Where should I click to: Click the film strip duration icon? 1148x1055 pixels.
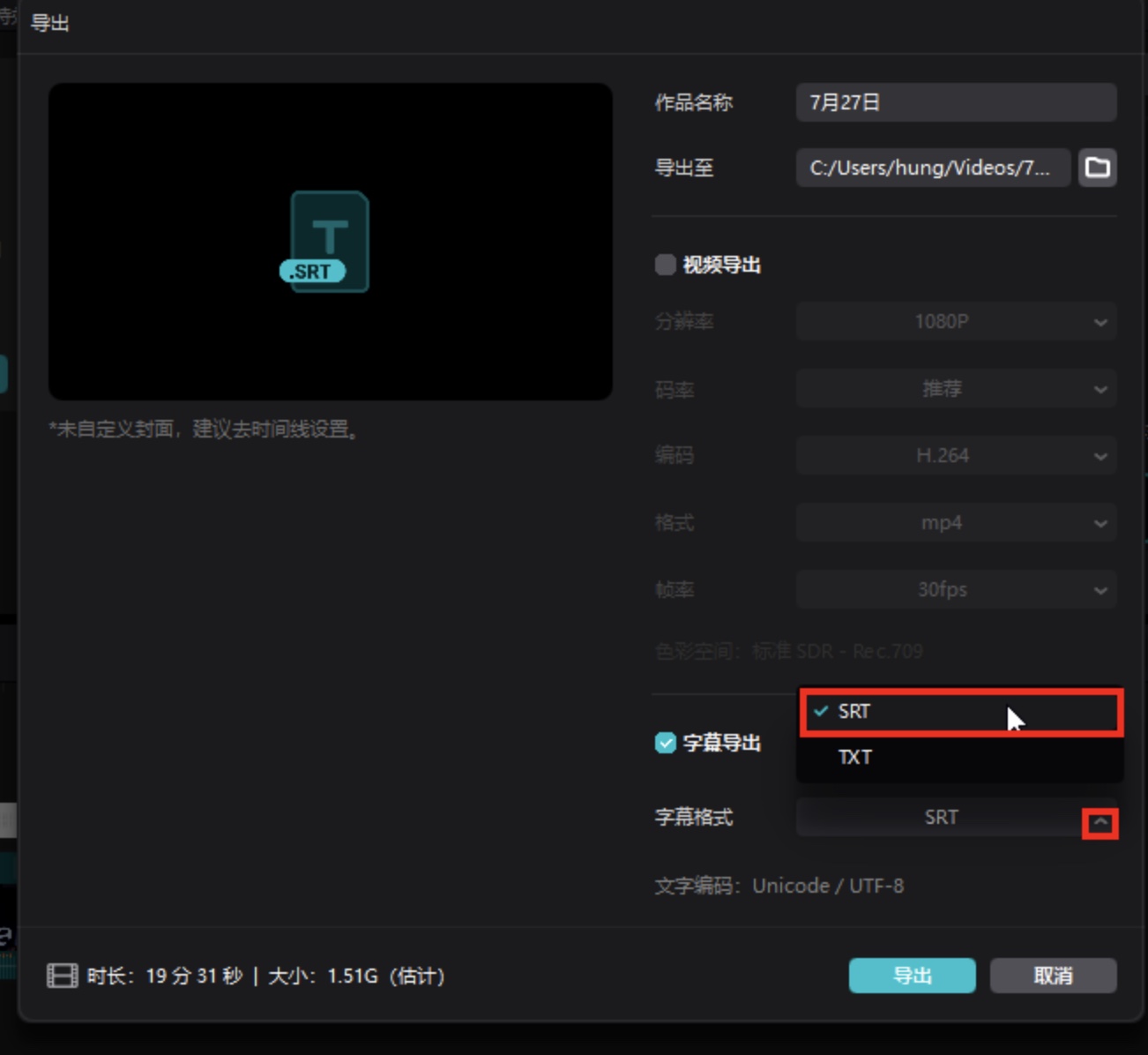[62, 976]
